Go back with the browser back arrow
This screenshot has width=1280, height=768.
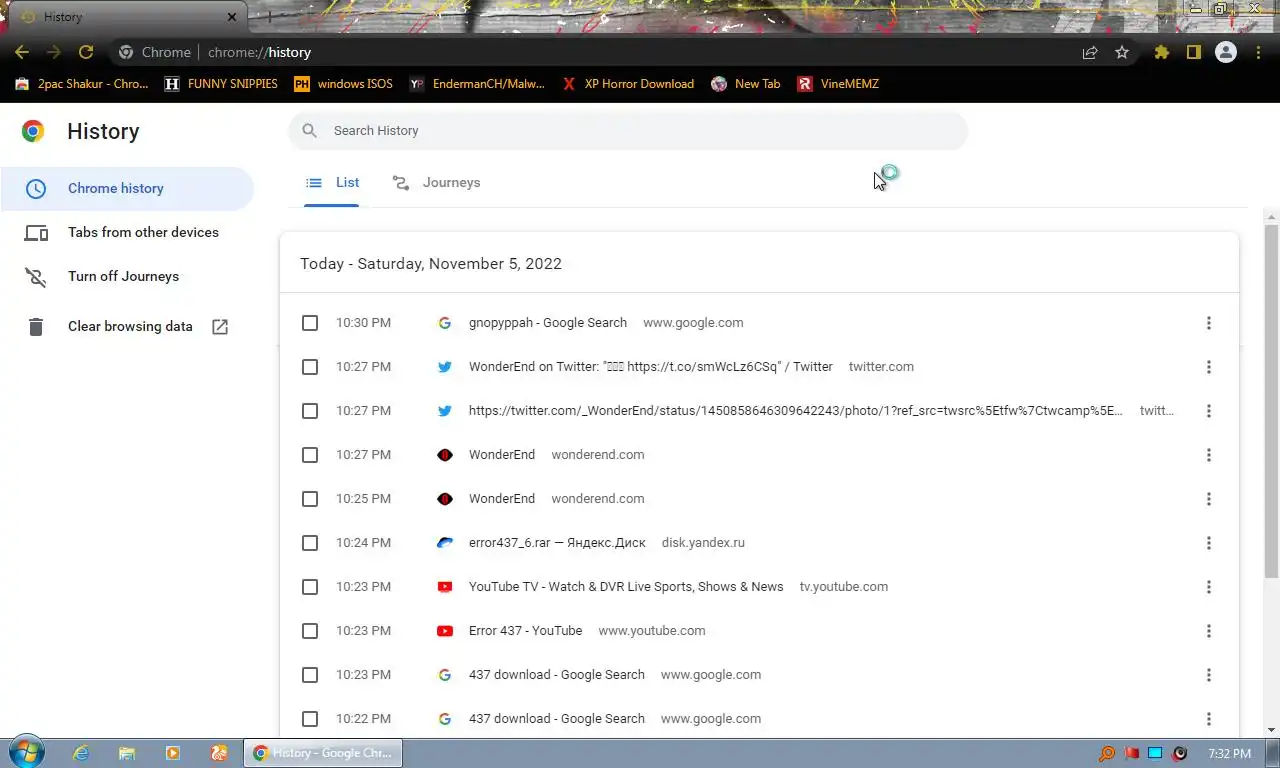tap(22, 52)
